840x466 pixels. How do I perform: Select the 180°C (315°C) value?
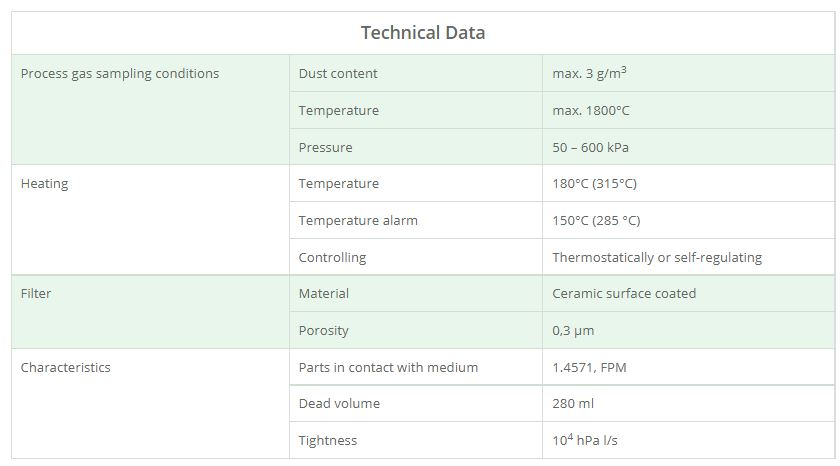point(594,184)
